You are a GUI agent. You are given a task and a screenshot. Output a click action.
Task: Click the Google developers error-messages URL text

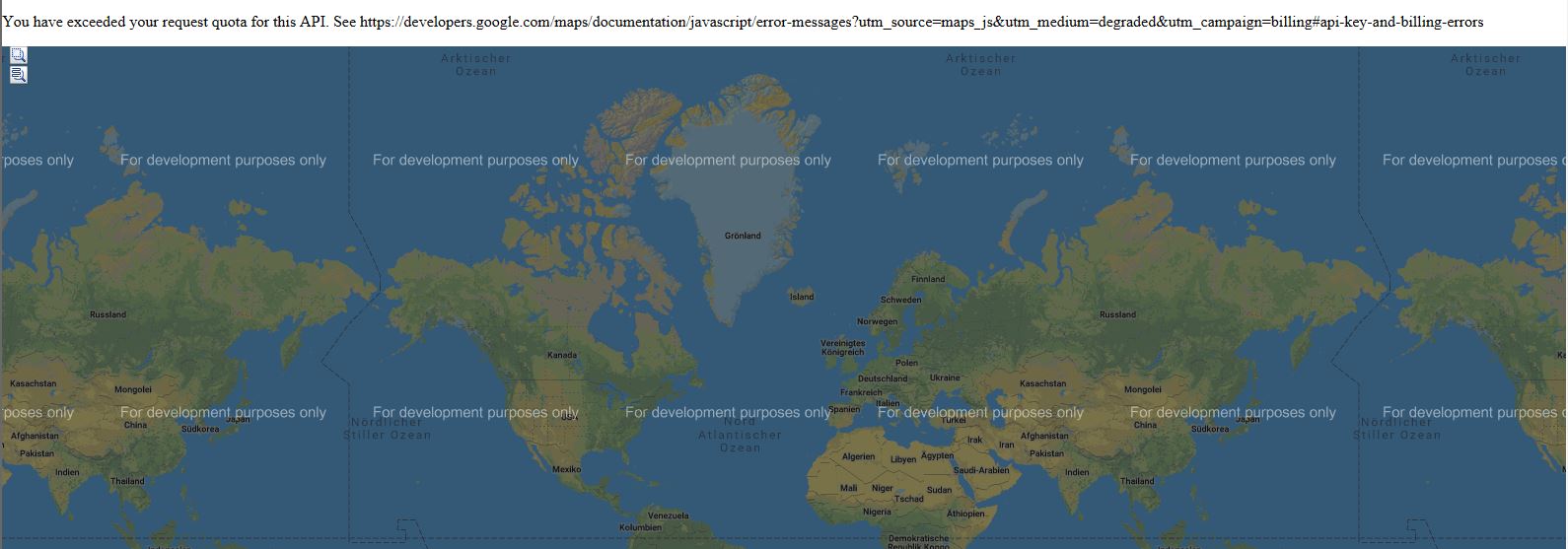921,22
